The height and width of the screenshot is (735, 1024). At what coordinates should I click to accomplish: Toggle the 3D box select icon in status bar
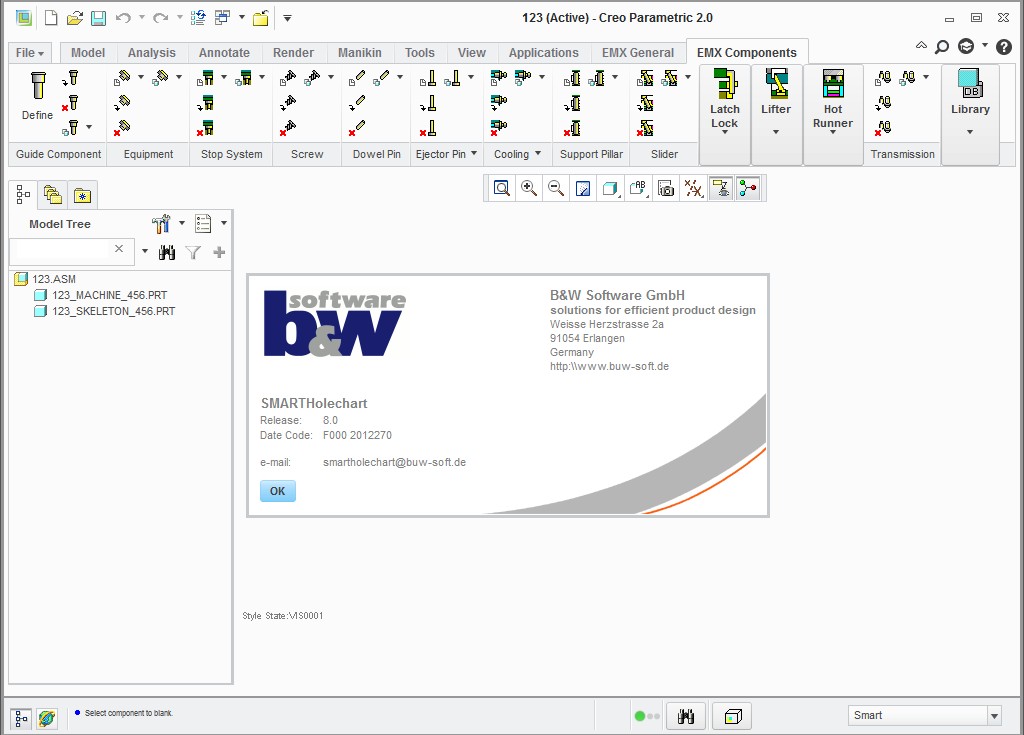click(x=732, y=716)
